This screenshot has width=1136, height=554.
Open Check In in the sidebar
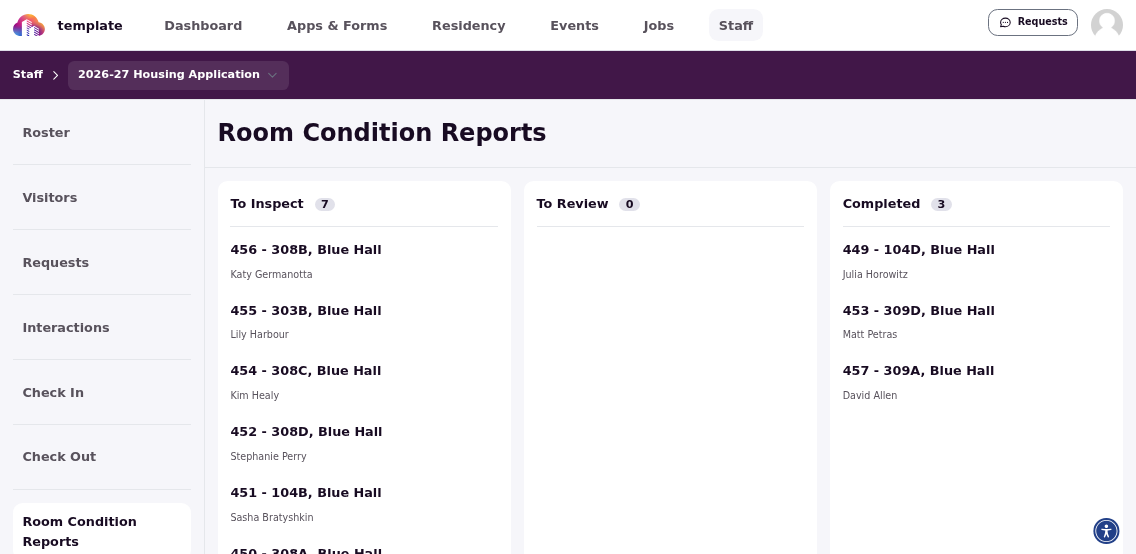point(102,393)
